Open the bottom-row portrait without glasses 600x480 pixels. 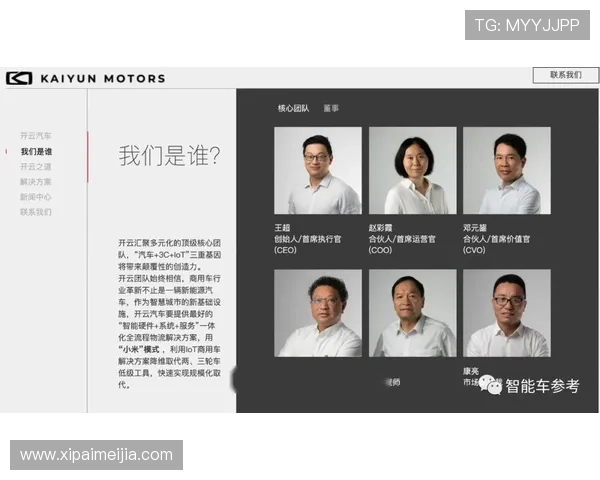click(x=412, y=313)
